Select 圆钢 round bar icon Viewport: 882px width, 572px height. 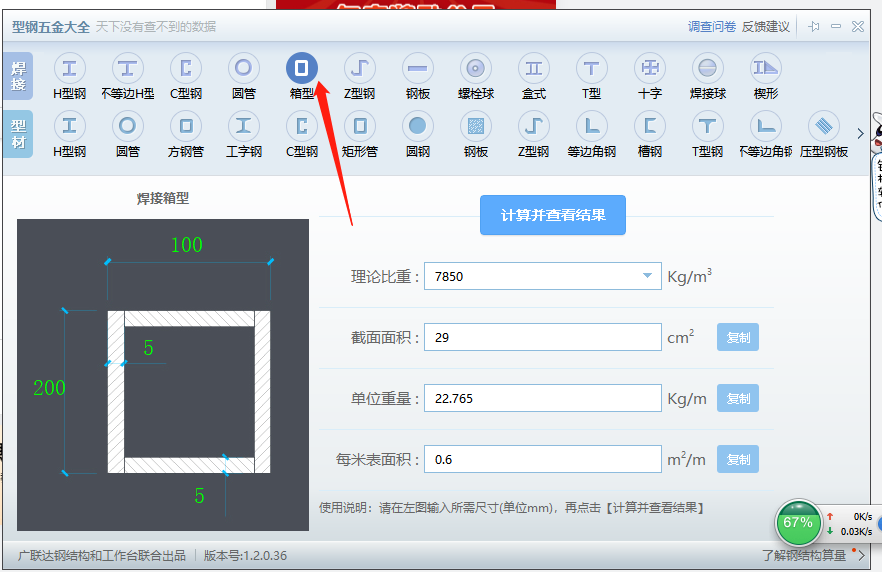[418, 126]
